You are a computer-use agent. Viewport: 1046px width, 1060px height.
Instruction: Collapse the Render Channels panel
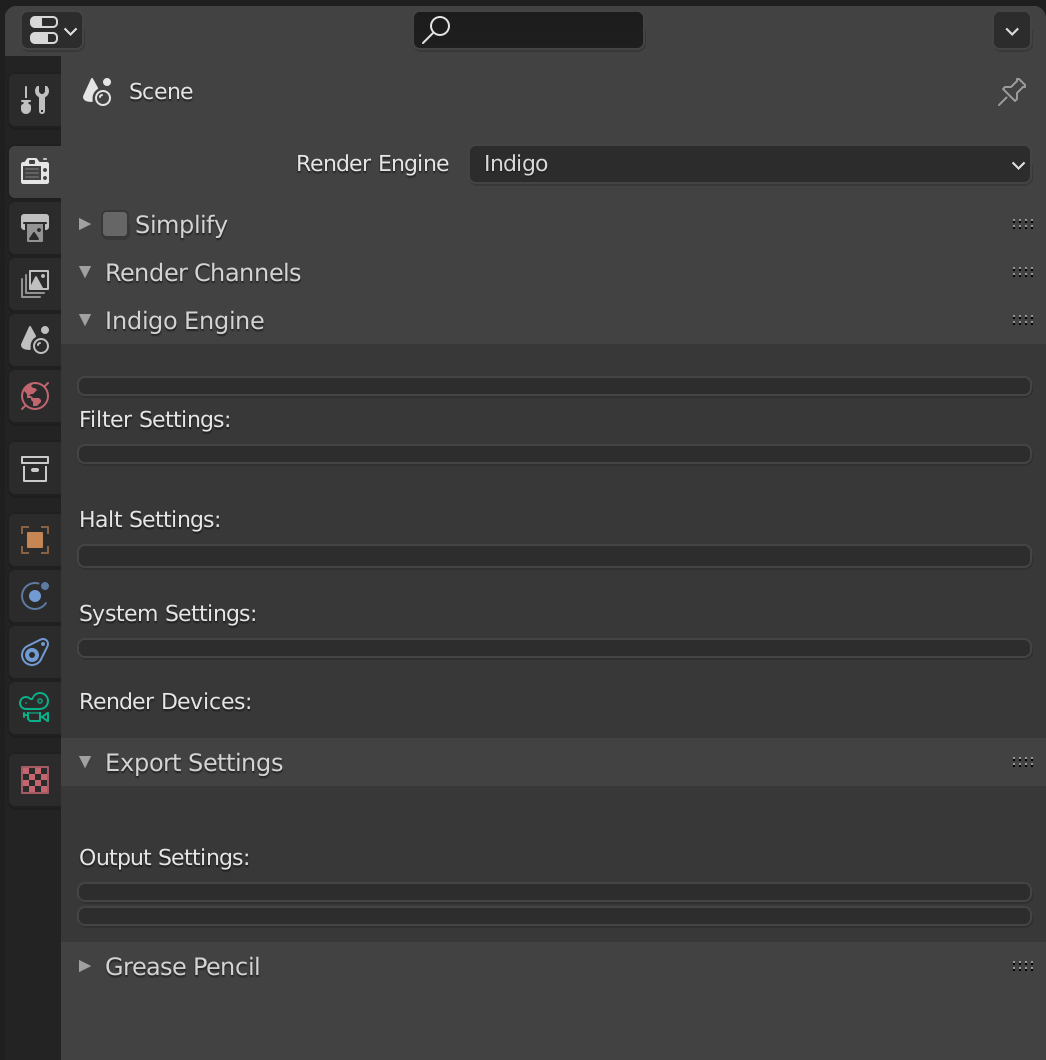pos(202,272)
